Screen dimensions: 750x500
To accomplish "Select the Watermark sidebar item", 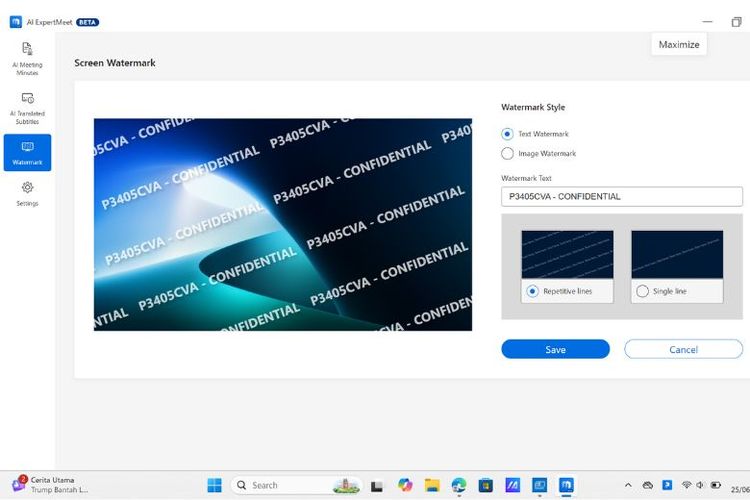I will click(x=27, y=152).
